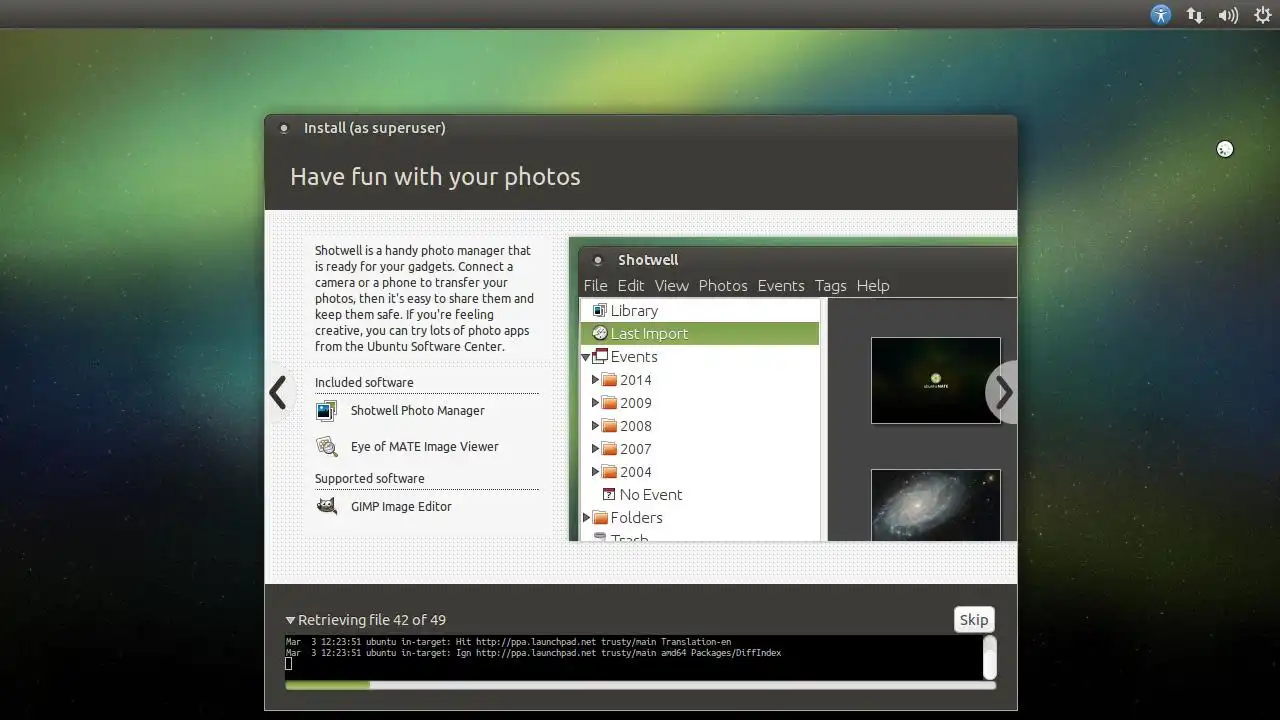
Task: Click the Included software heading
Action: click(x=364, y=383)
